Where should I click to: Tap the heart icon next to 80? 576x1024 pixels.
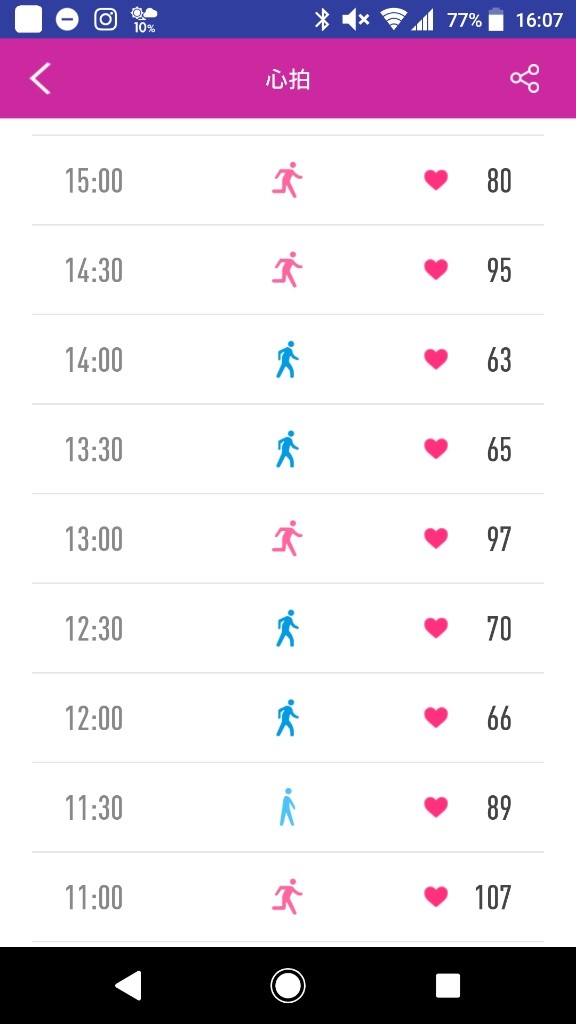pyautogui.click(x=436, y=180)
